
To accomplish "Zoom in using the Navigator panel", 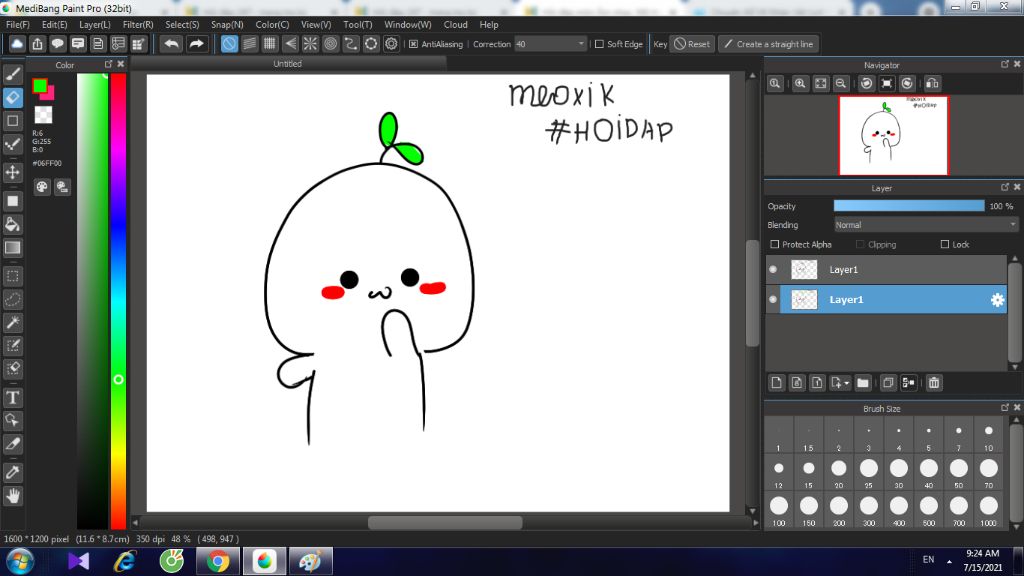I will point(800,84).
